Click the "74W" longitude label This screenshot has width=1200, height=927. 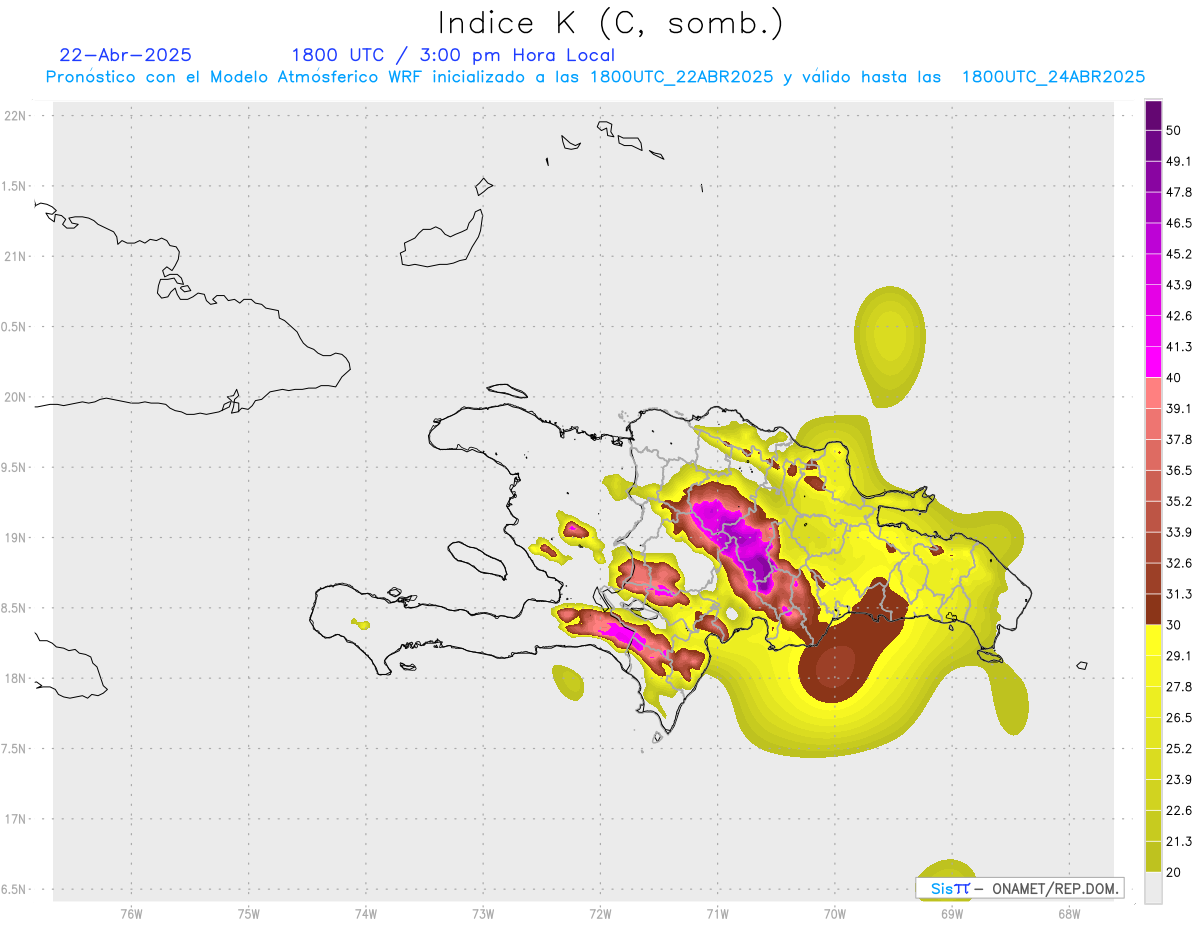(366, 913)
